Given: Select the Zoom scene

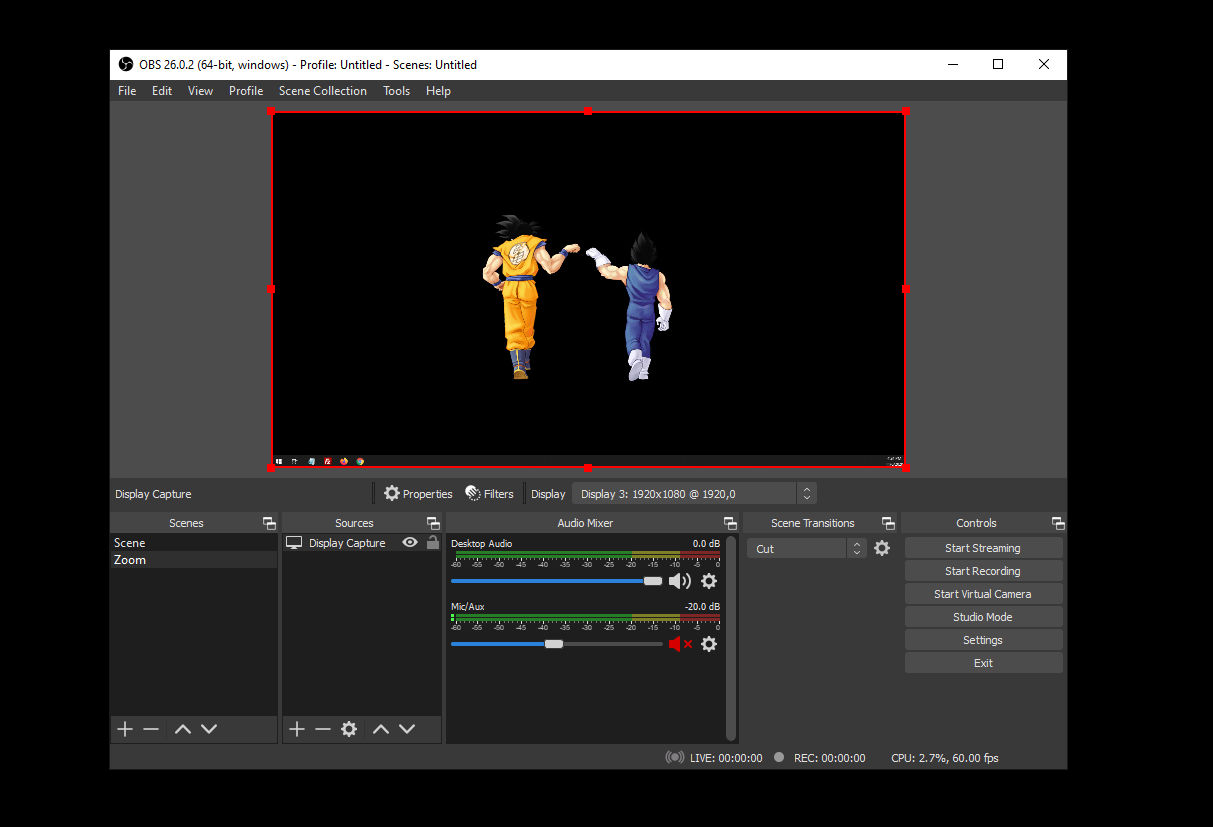Looking at the screenshot, I should tap(130, 560).
